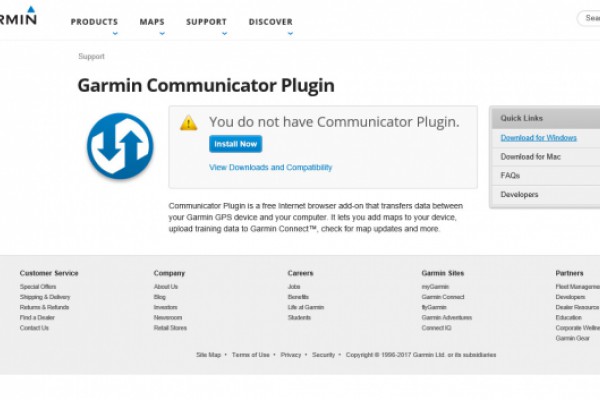
Task: Open About Us footer link
Action: tap(166, 287)
